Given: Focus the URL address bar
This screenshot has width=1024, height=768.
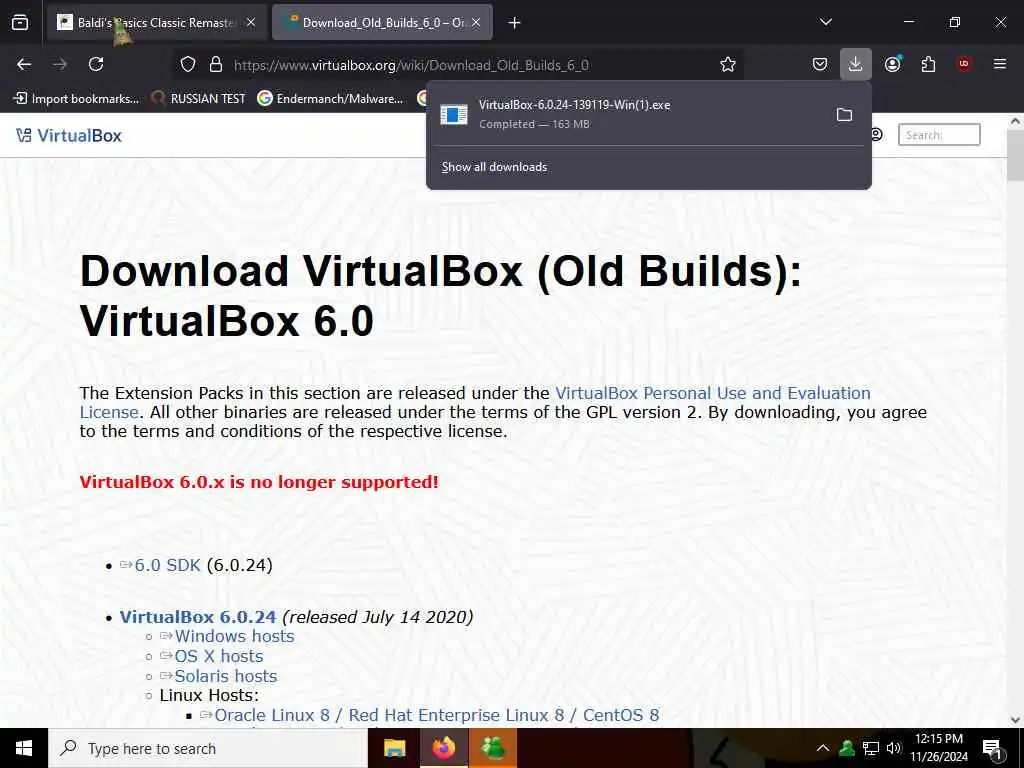Looking at the screenshot, I should [457, 65].
